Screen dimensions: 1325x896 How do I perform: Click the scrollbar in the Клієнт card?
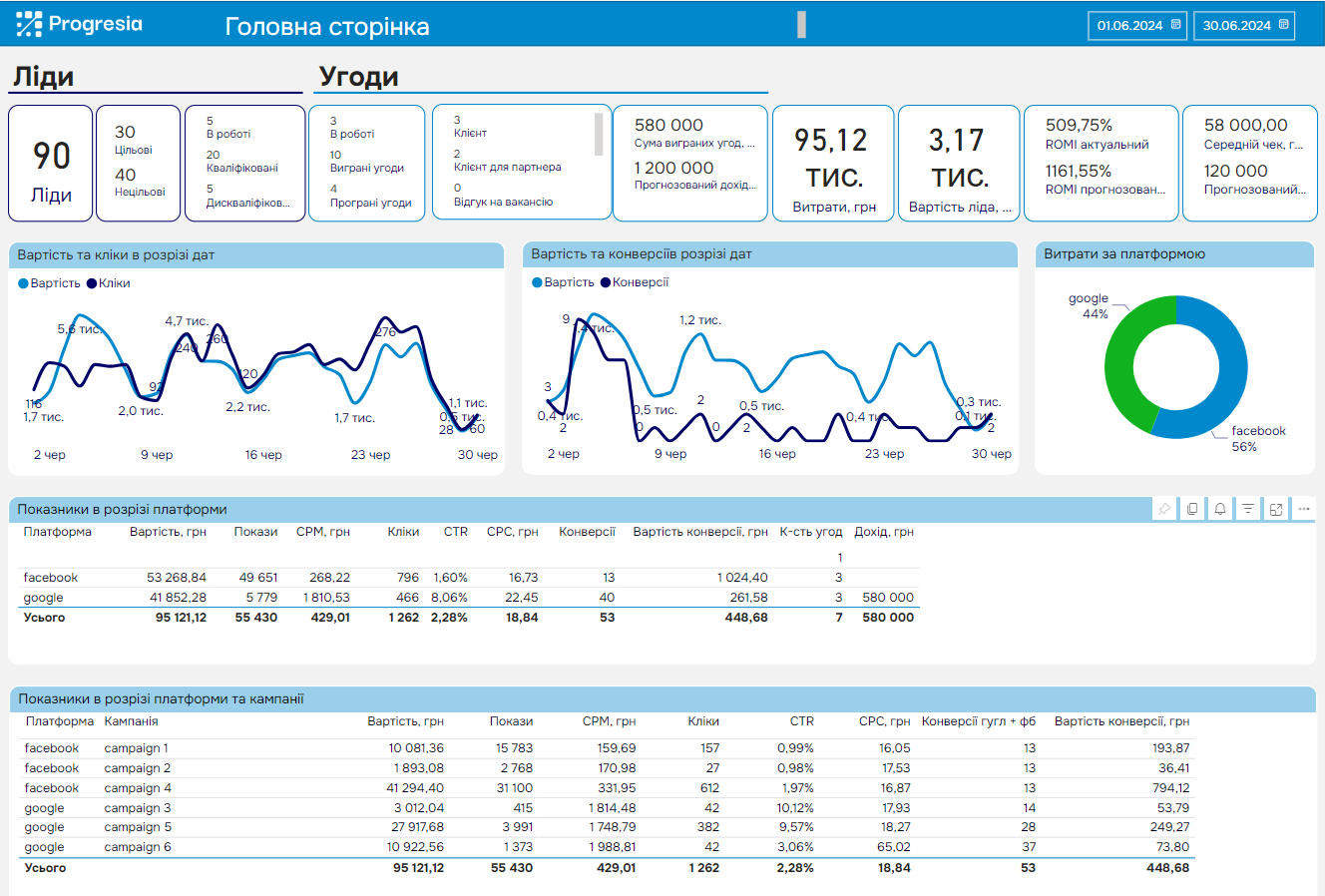pos(599,135)
